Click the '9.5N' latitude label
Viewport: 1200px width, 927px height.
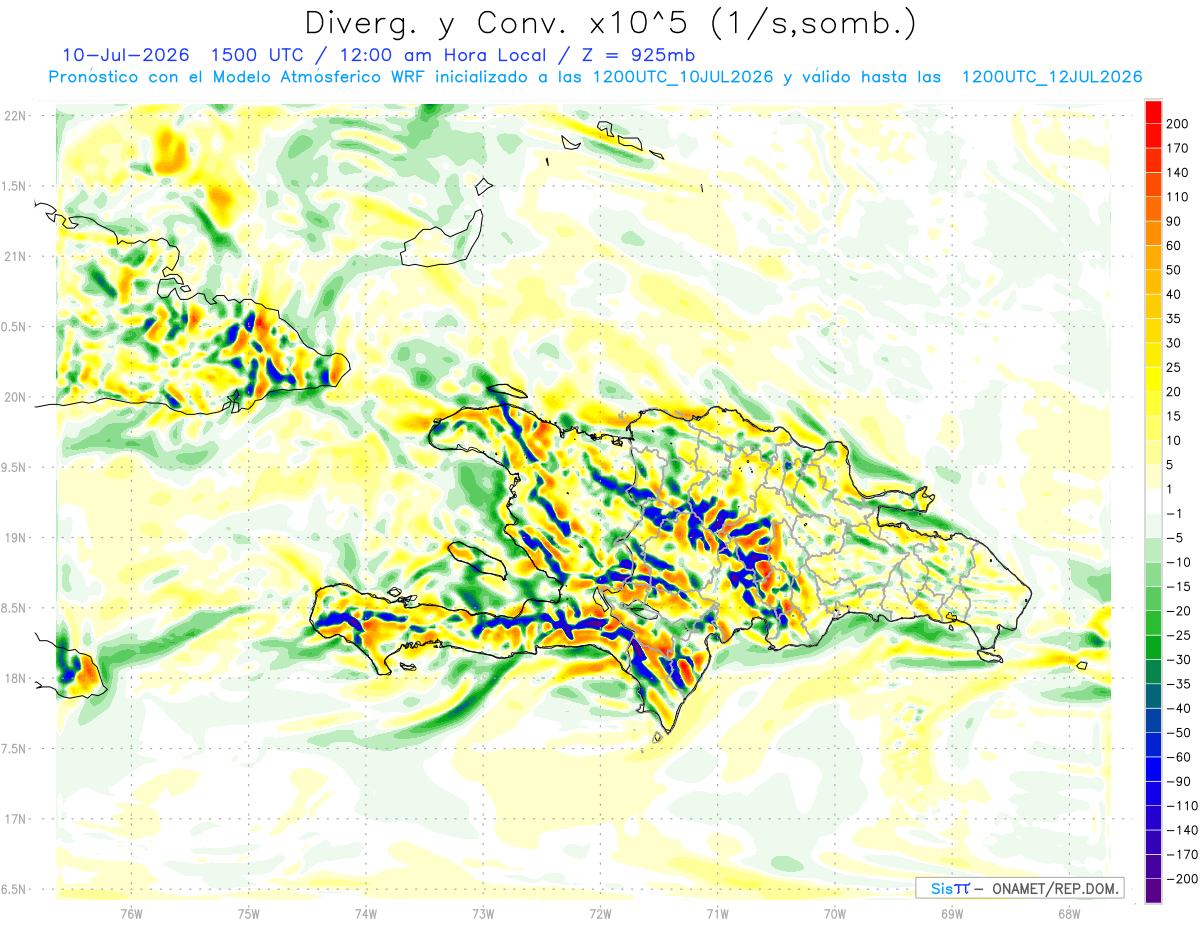tap(14, 467)
